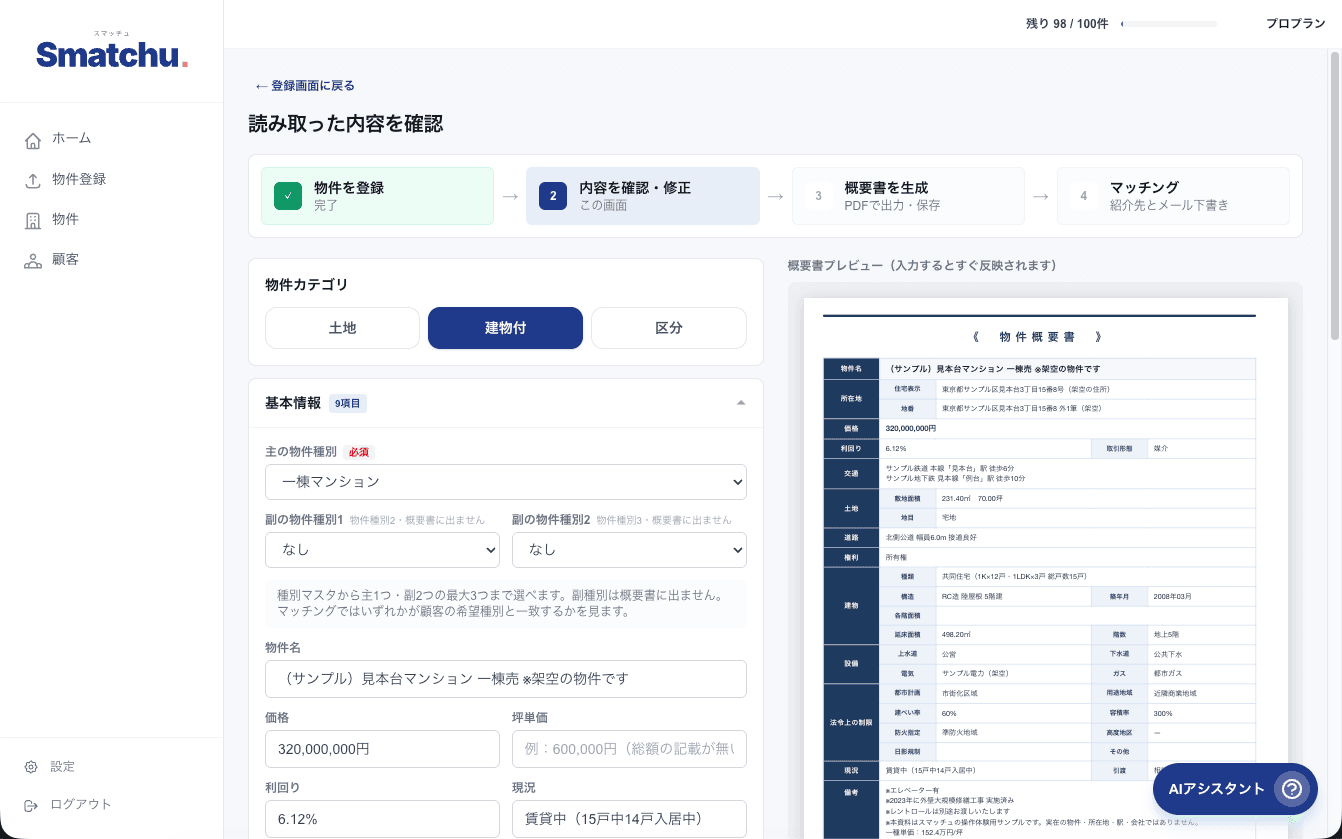
Task: Open 物件登録 in the sidebar
Action: tap(112, 179)
